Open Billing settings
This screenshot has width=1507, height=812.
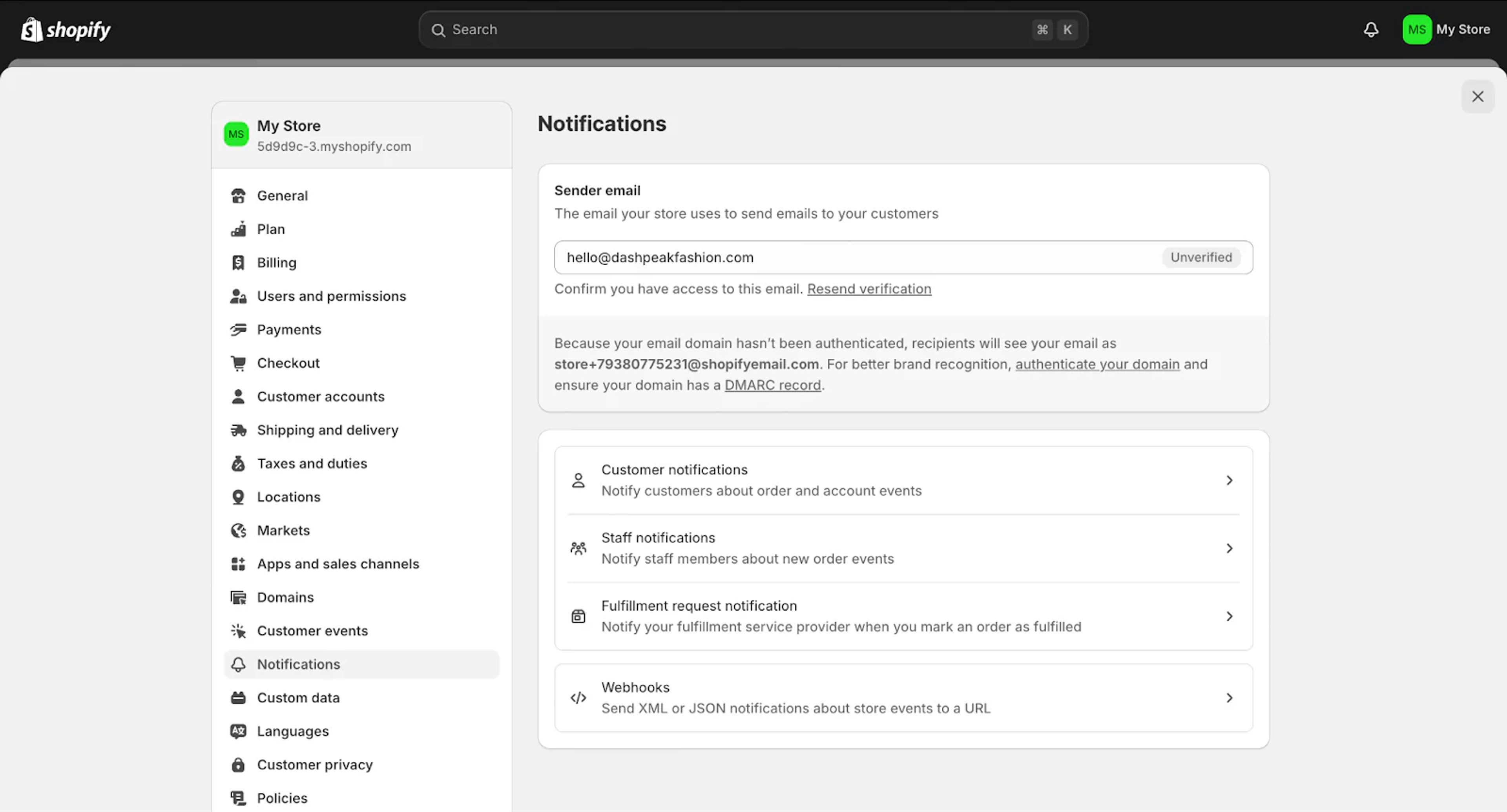pos(361,263)
